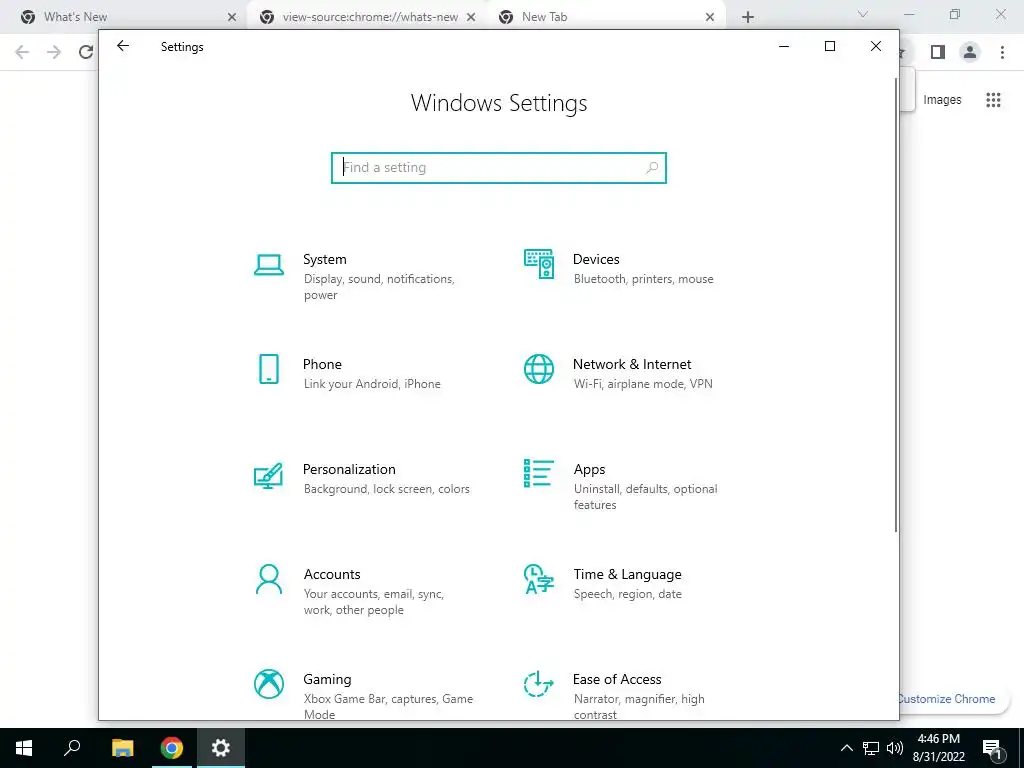
Task: Open System settings title
Action: click(325, 259)
